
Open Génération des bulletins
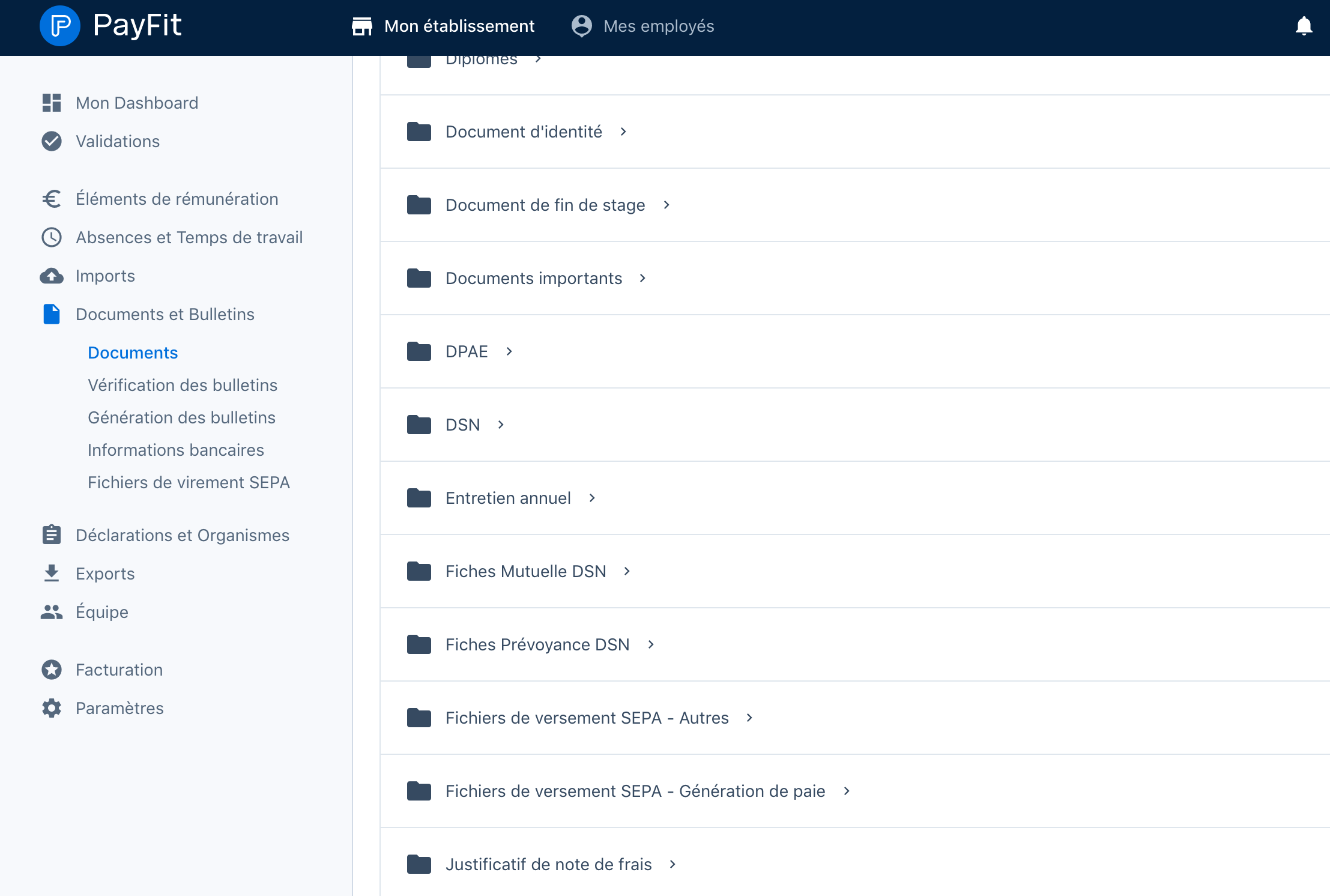tap(181, 417)
